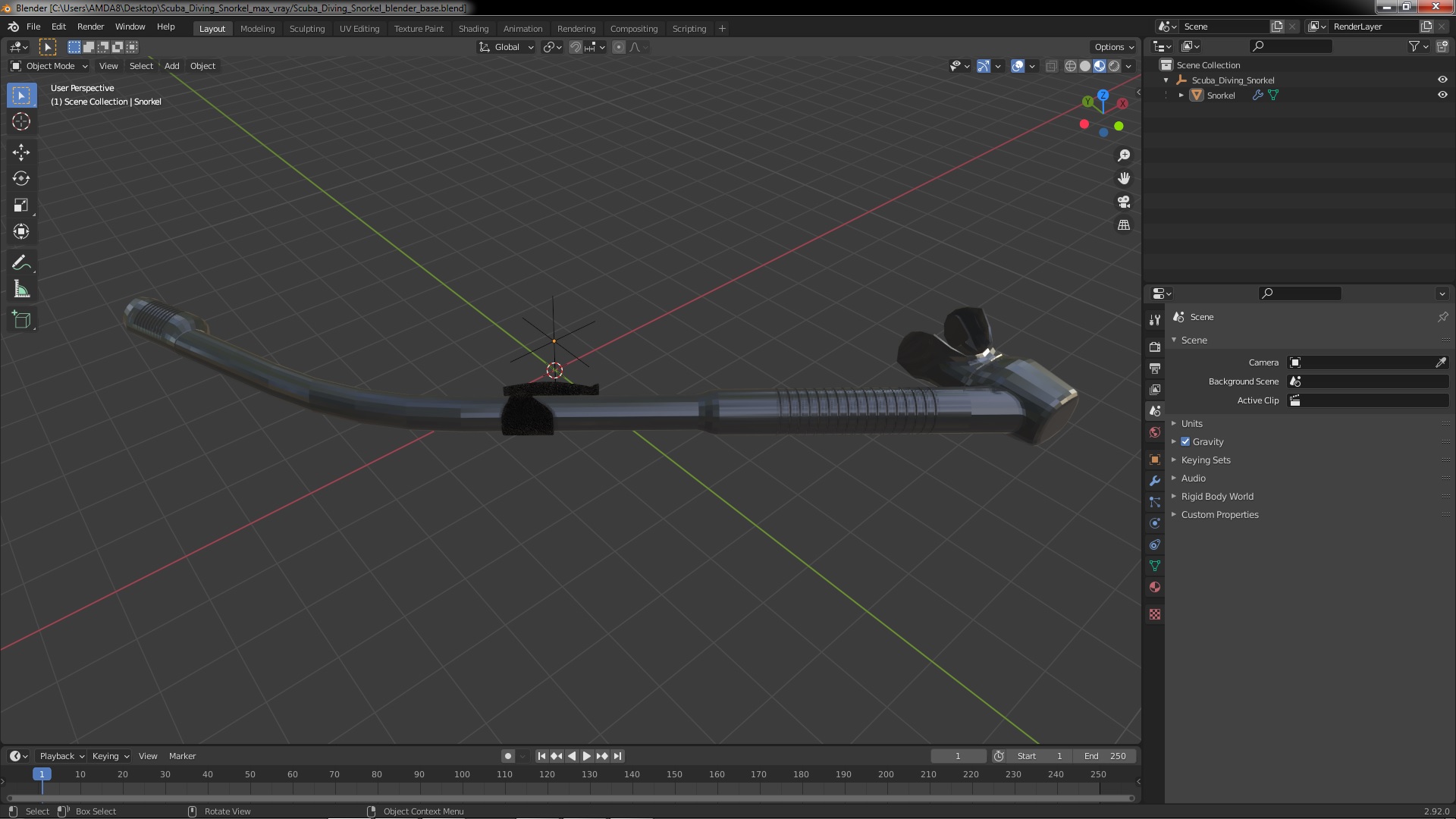Screen dimensions: 1456x819
Task: Expand the Audio panel
Action: click(x=1193, y=478)
